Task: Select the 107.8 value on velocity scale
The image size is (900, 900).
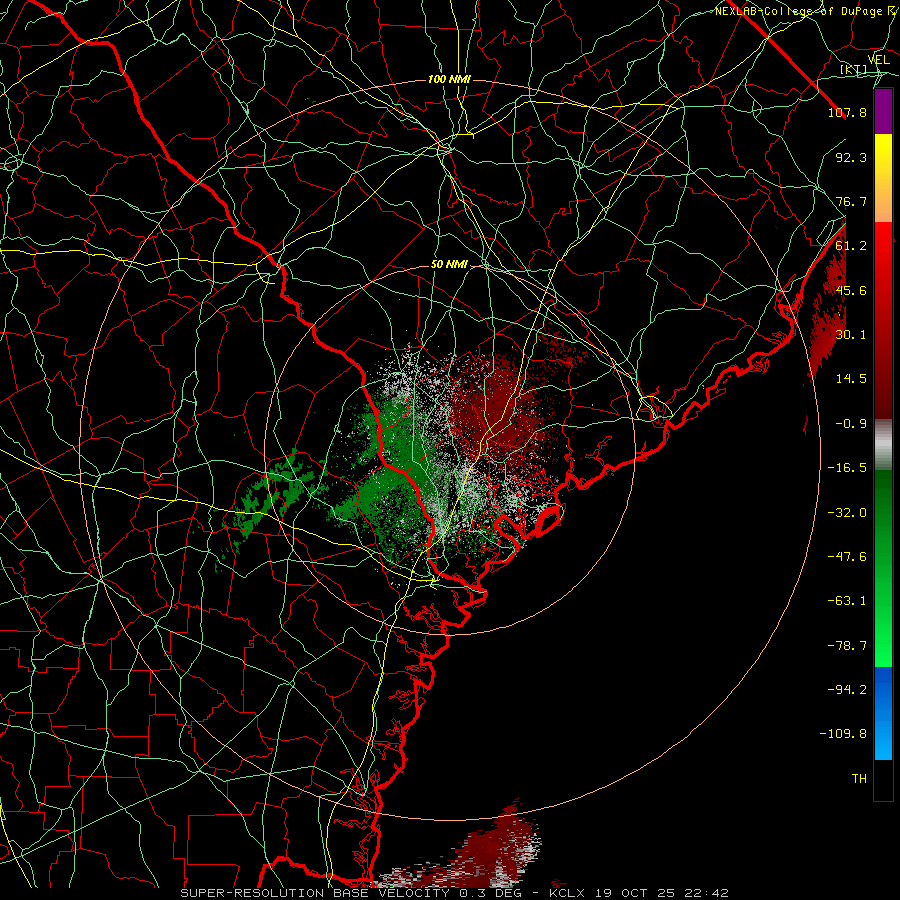Action: [x=847, y=112]
